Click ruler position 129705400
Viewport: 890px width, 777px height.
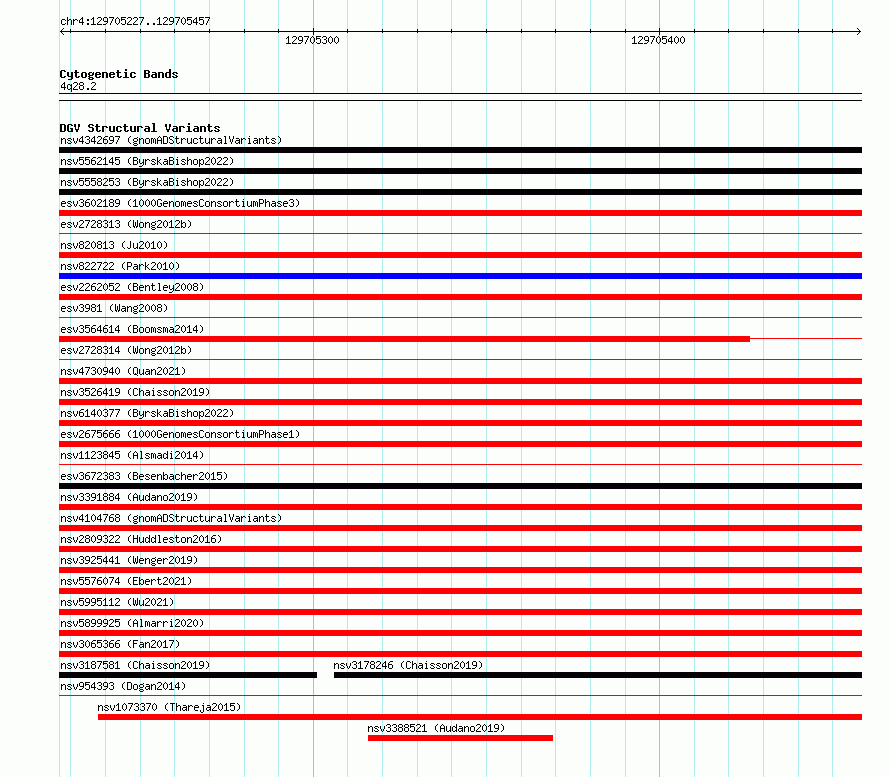[x=658, y=40]
